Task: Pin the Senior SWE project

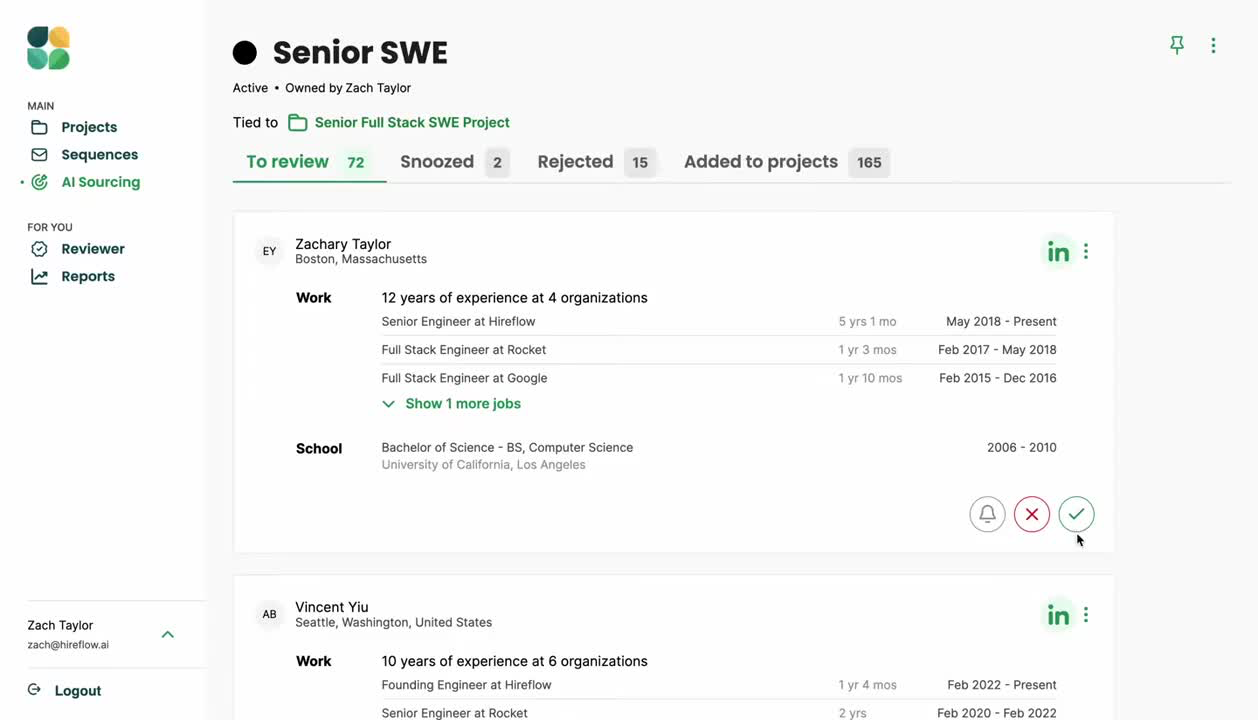Action: 1176,45
